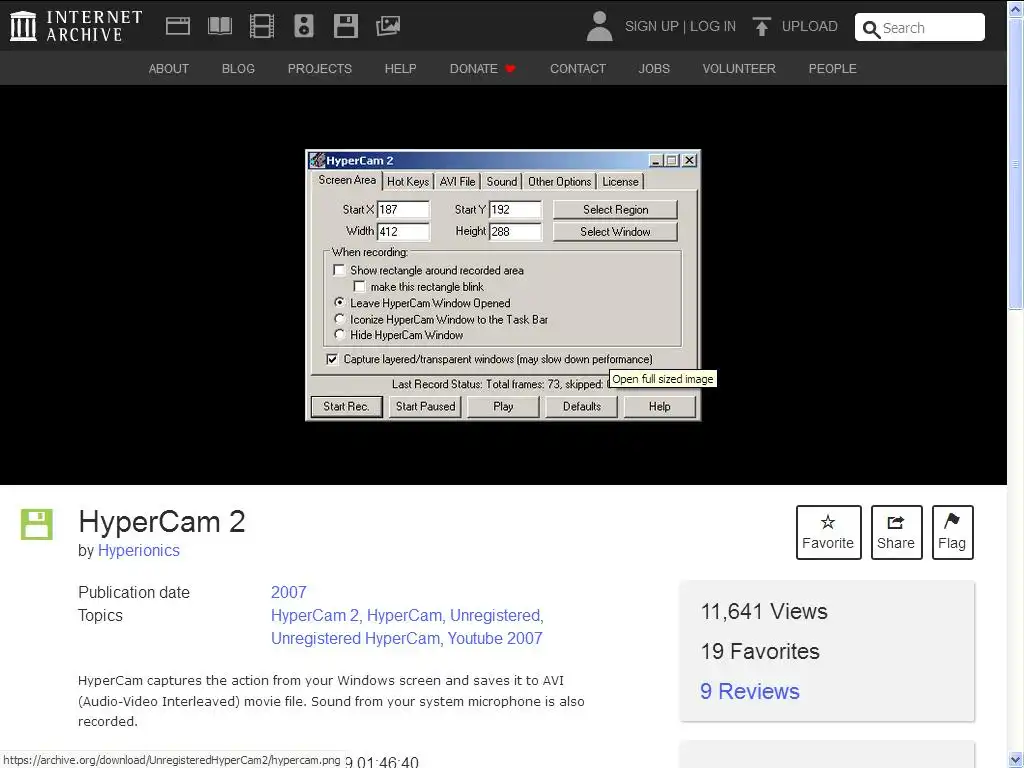
Task: Tick 'make this rectangle blink' checkbox
Action: (x=359, y=286)
